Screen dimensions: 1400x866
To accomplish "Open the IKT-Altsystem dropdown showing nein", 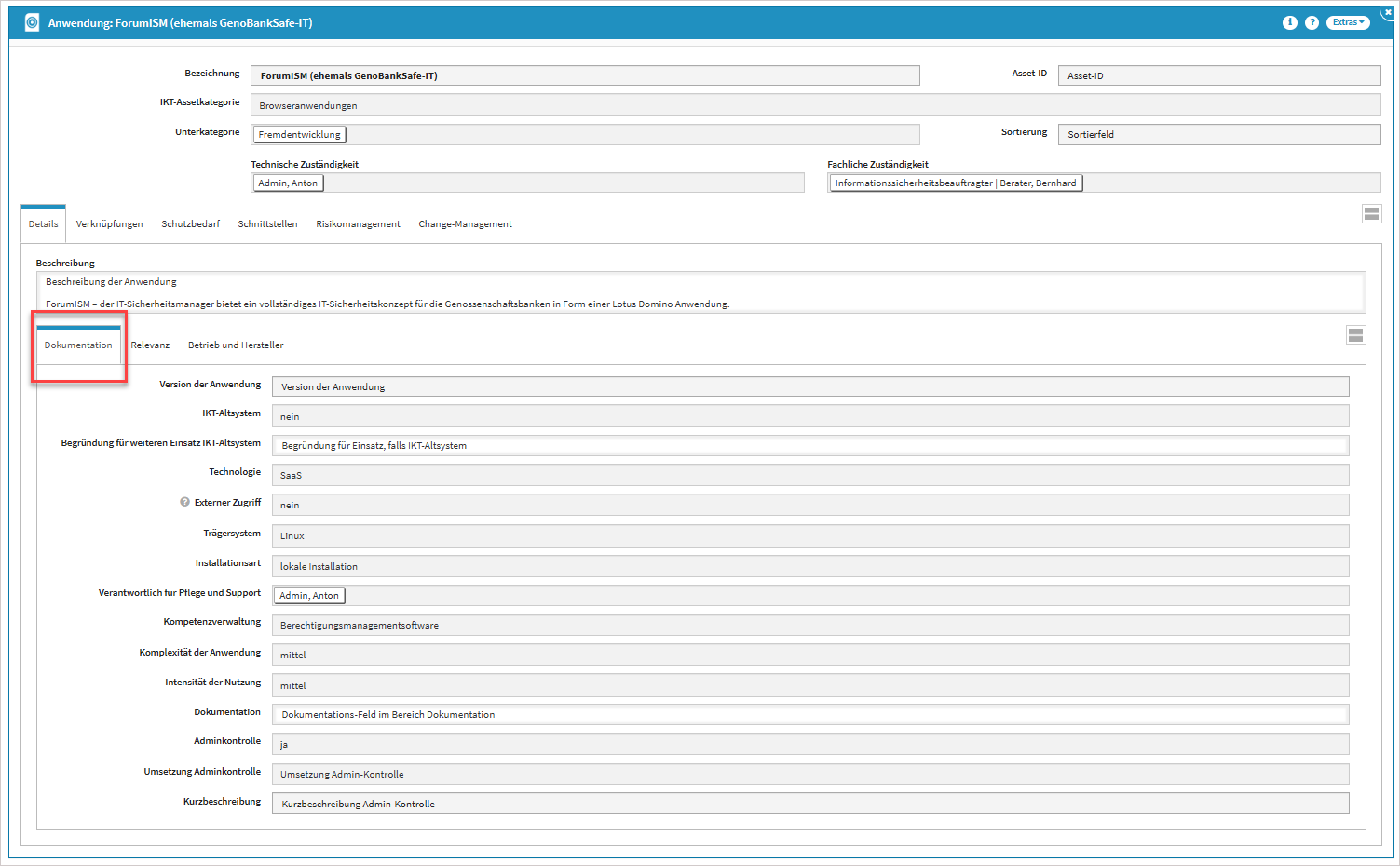I will (x=810, y=416).
